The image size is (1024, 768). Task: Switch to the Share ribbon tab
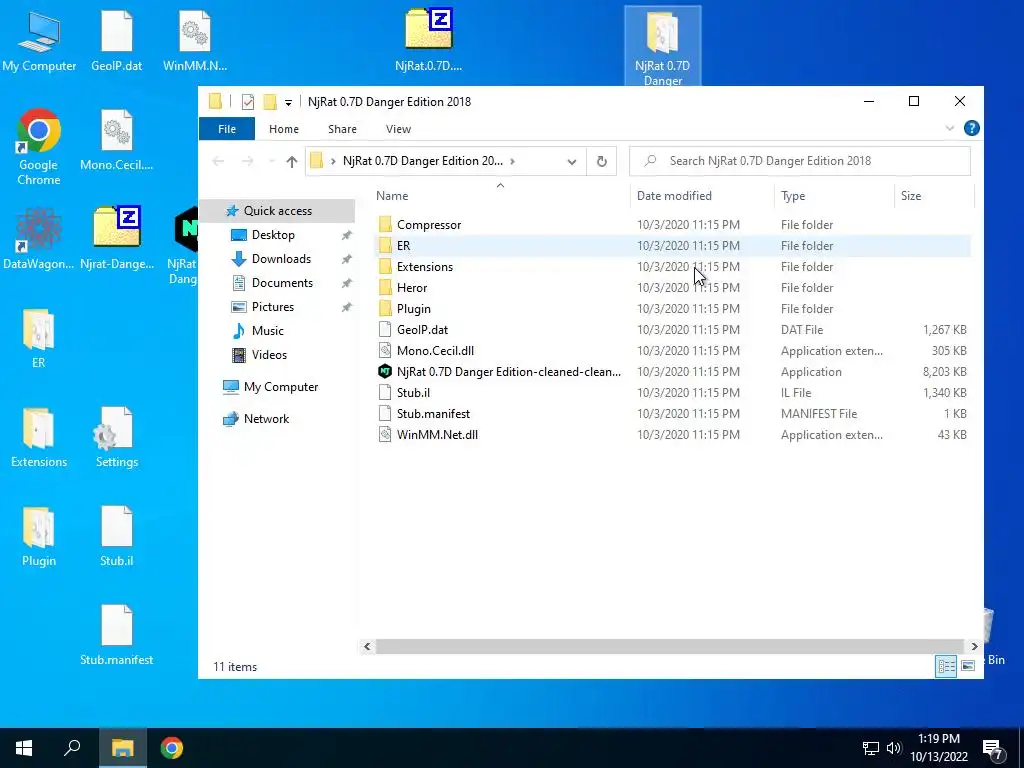click(x=342, y=129)
